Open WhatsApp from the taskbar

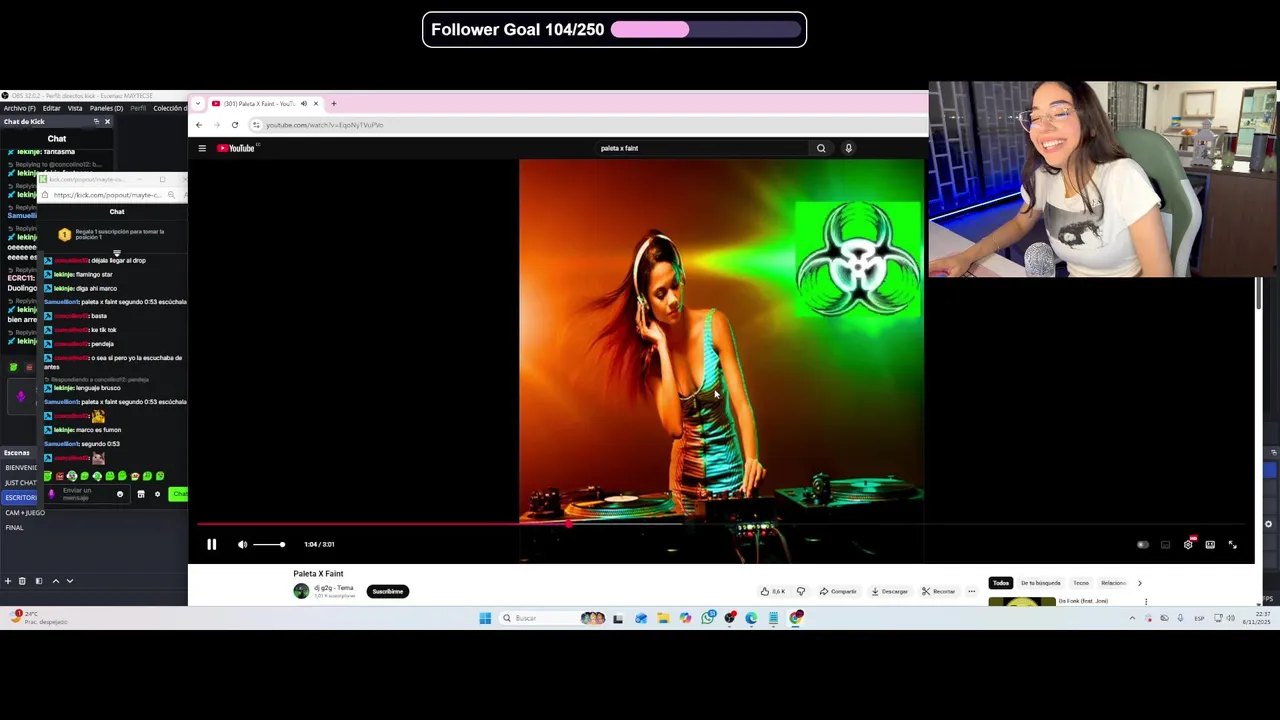coord(708,618)
